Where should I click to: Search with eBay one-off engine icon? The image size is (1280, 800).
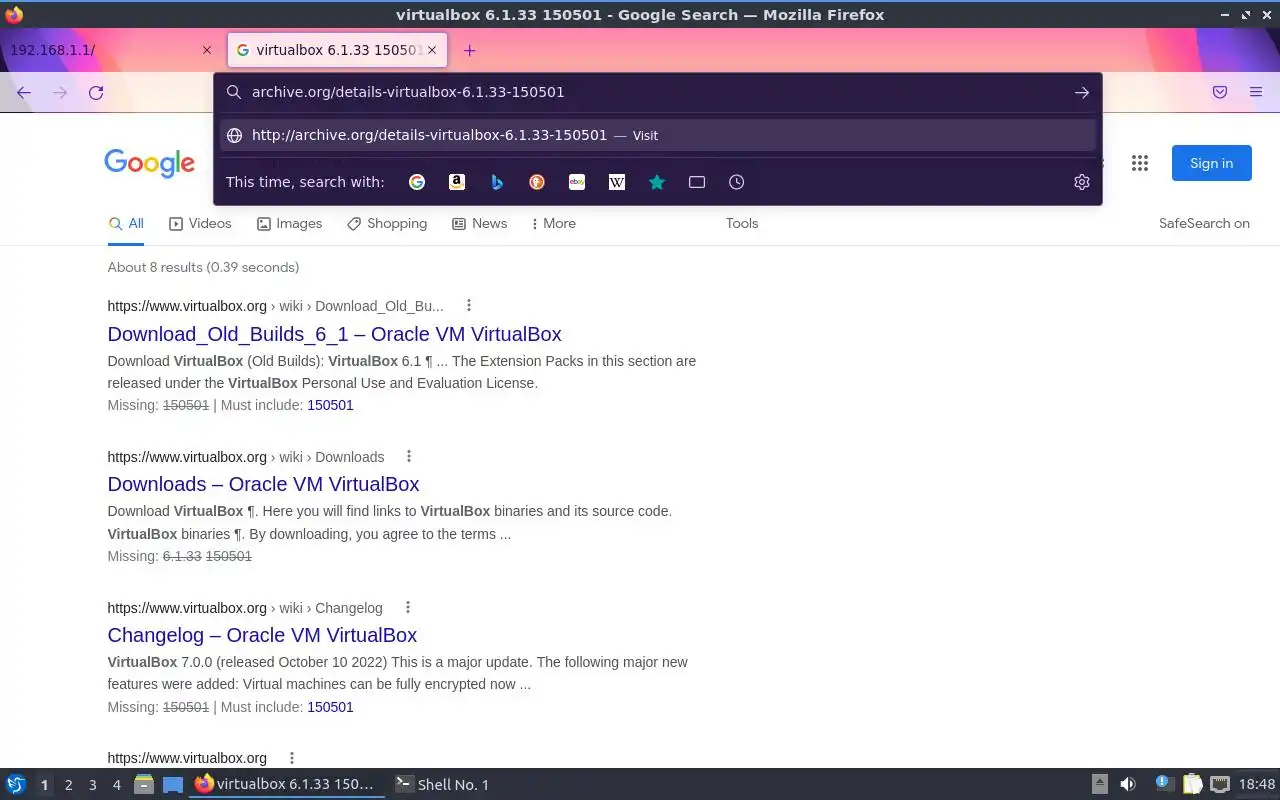point(577,182)
